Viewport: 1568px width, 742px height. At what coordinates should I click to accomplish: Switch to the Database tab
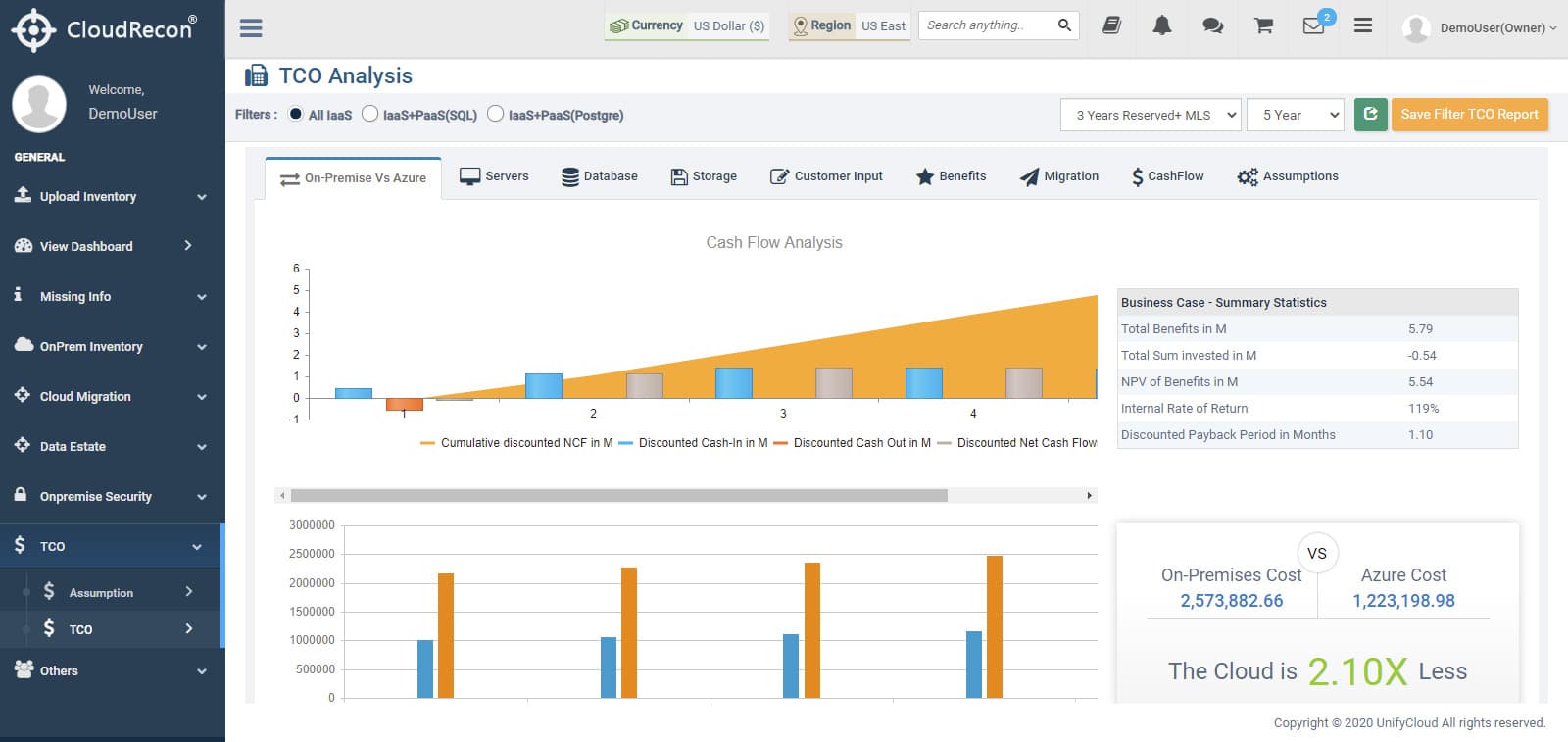600,176
